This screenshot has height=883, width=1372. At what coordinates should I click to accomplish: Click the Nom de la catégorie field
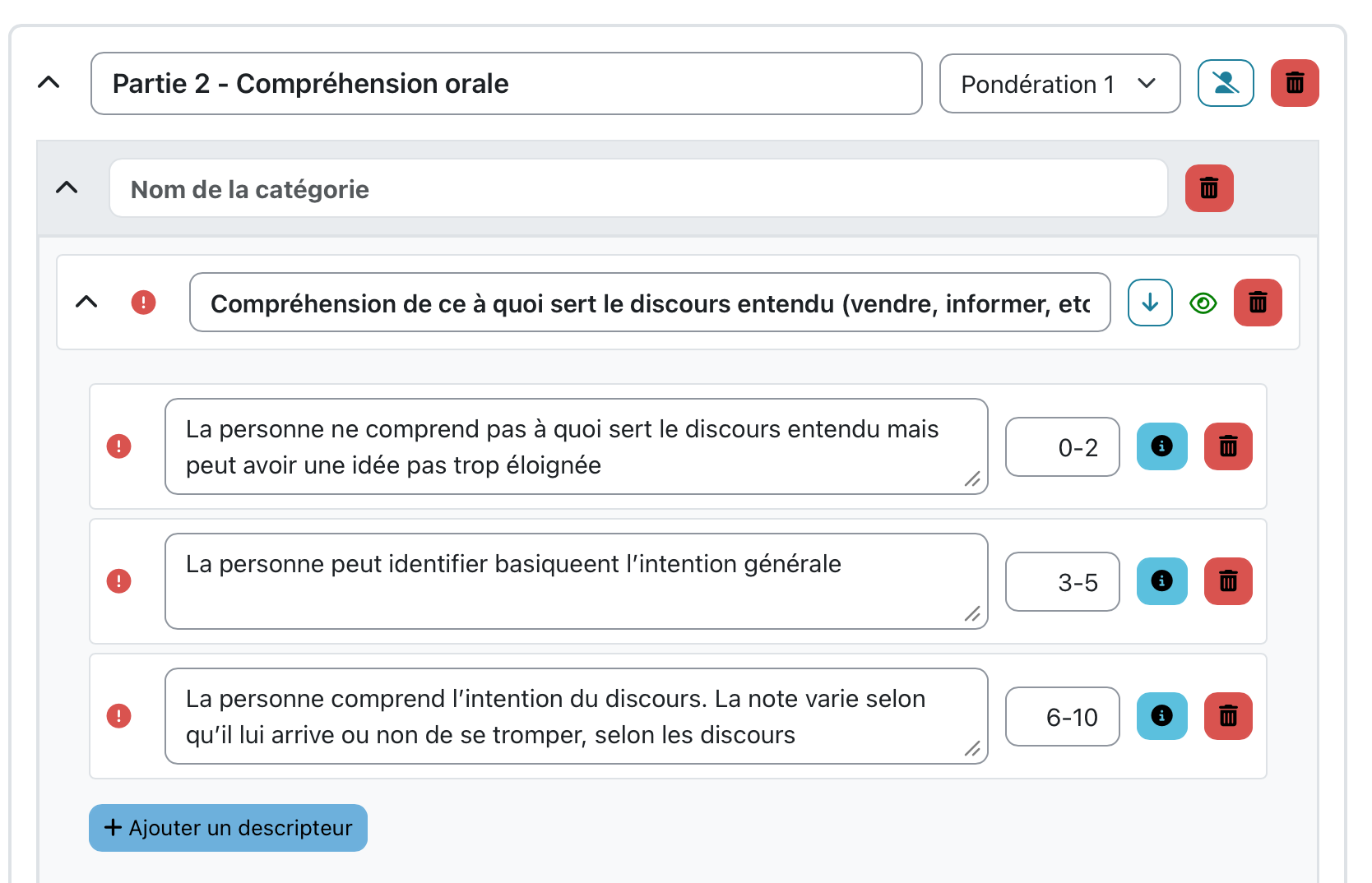point(638,188)
